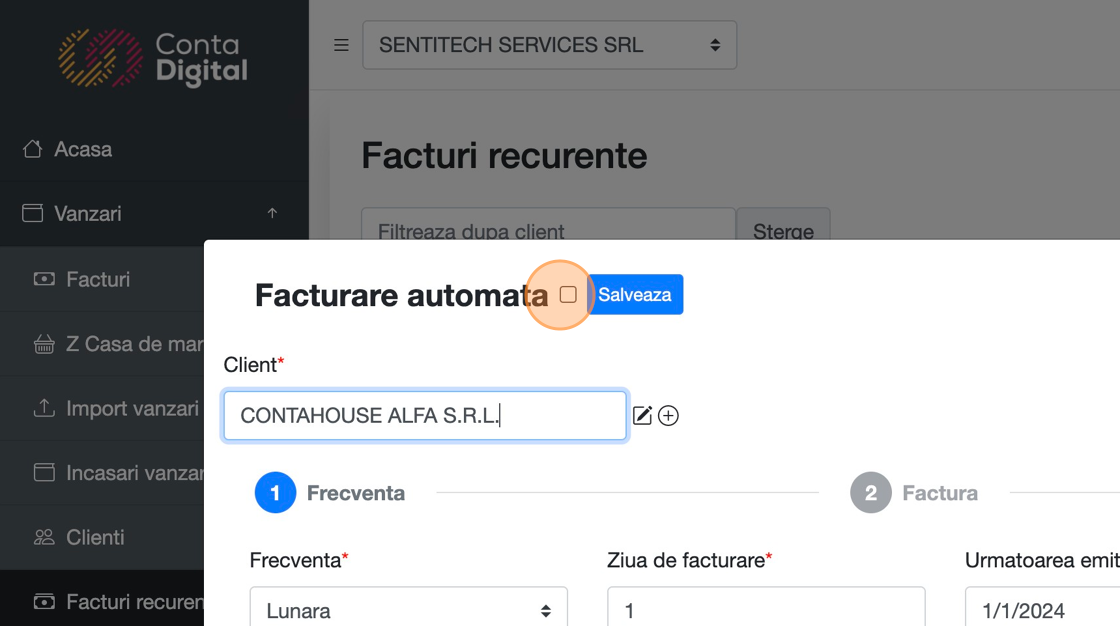Click the Ziua de facturare field
This screenshot has height=626, width=1120.
765,609
